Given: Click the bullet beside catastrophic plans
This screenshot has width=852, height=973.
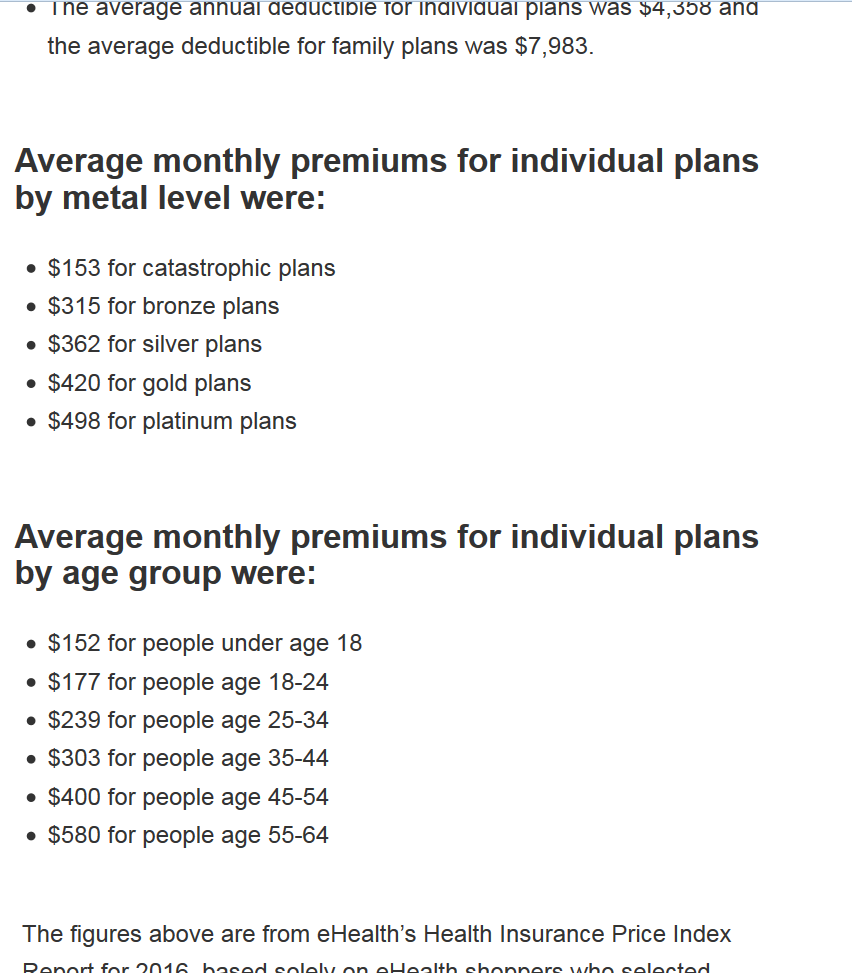Looking at the screenshot, I should tap(32, 269).
